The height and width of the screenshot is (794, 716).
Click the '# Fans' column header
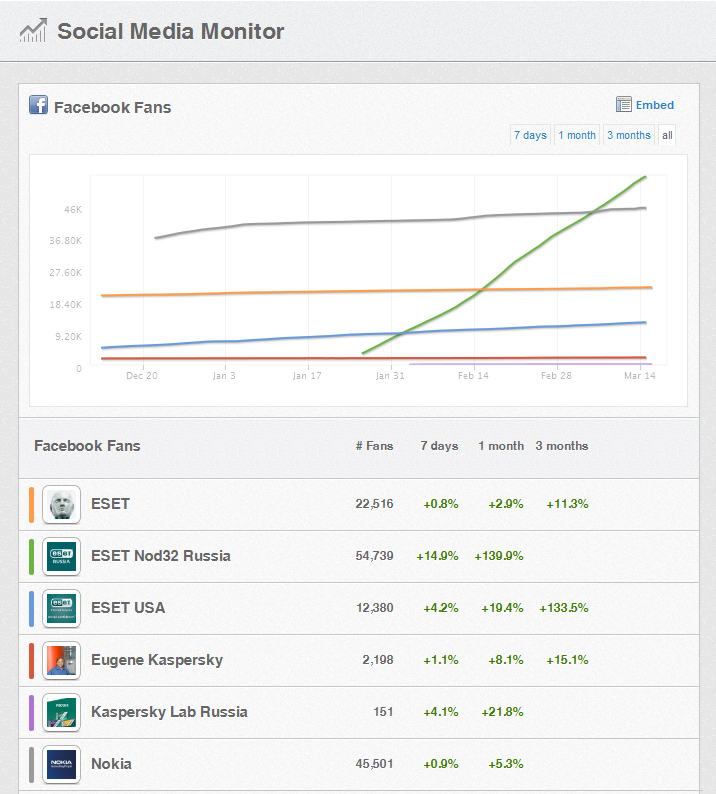click(x=374, y=446)
